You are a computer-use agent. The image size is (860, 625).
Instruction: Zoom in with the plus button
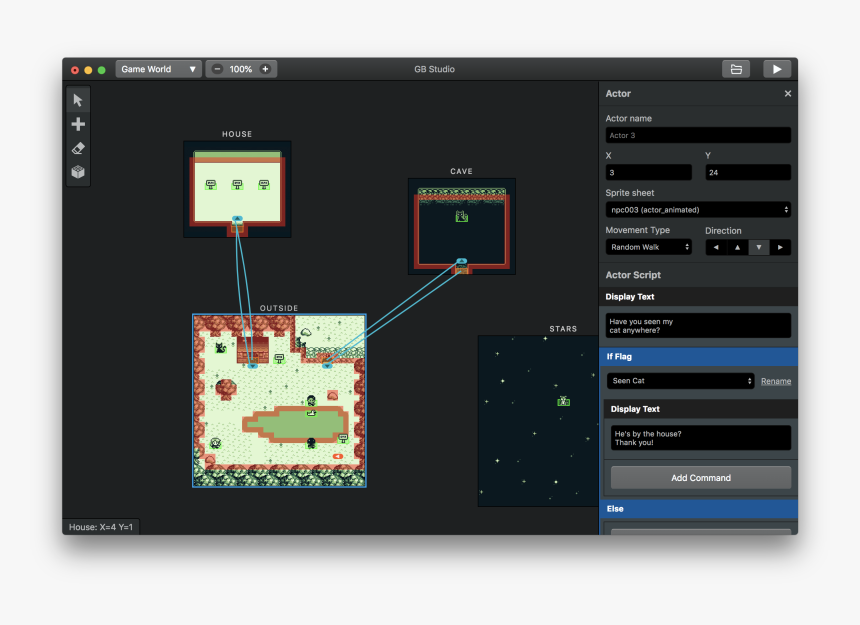tap(265, 69)
